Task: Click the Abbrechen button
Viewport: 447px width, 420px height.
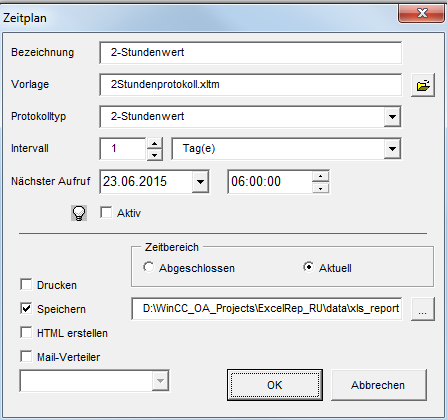Action: pos(379,385)
